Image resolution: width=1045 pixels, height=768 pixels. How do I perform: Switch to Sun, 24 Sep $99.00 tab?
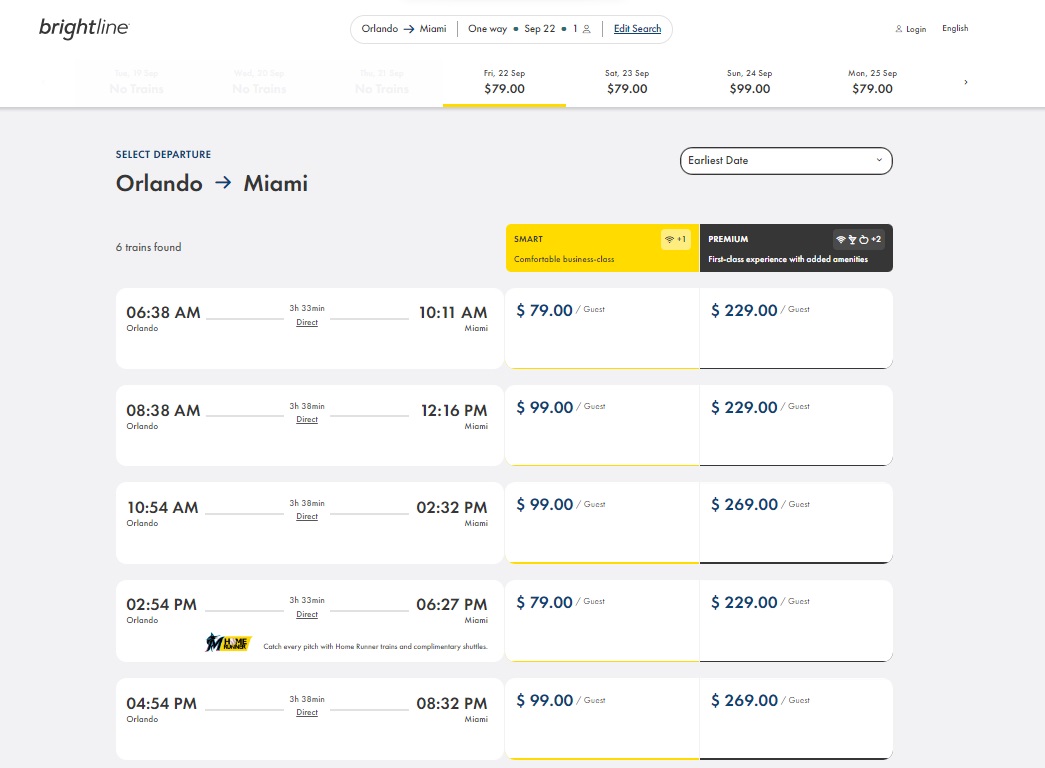pyautogui.click(x=750, y=81)
